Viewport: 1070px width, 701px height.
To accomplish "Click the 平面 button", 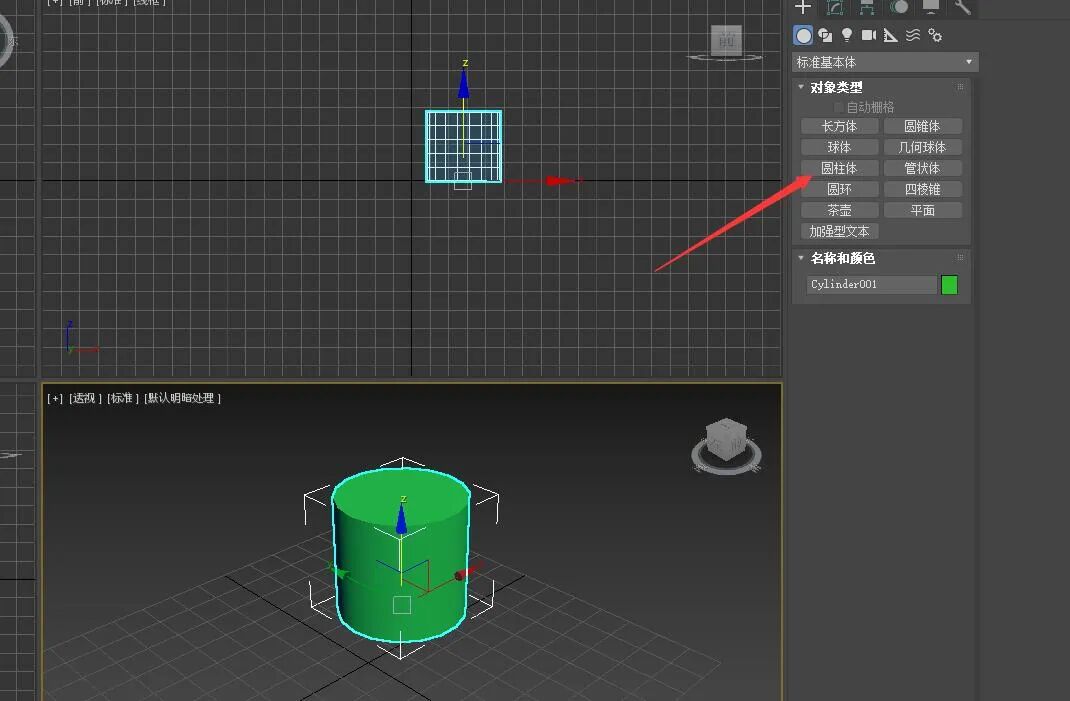I will pyautogui.click(x=923, y=210).
